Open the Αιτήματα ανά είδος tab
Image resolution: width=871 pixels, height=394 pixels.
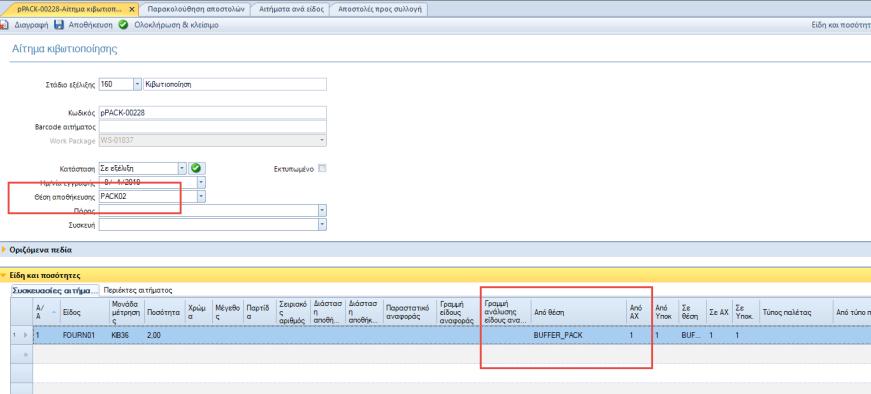click(291, 9)
